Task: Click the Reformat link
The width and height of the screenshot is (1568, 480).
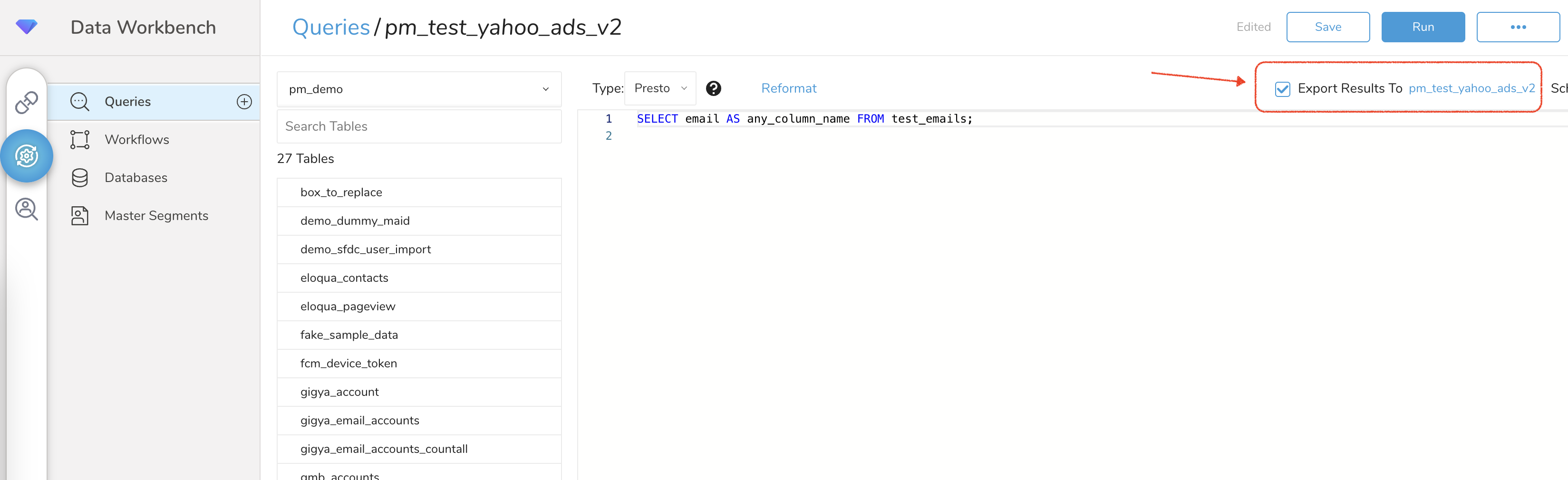Action: point(788,89)
